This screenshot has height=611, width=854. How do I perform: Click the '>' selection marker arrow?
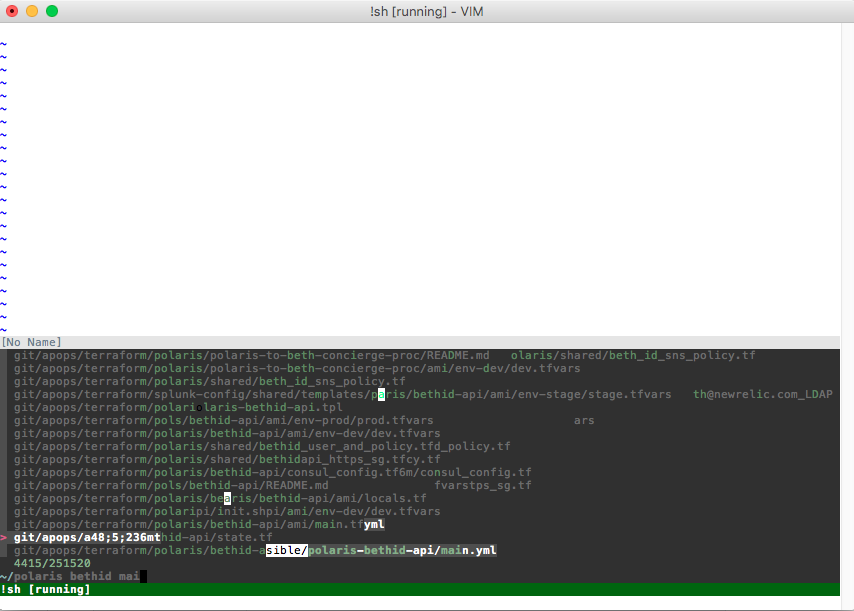[6, 537]
